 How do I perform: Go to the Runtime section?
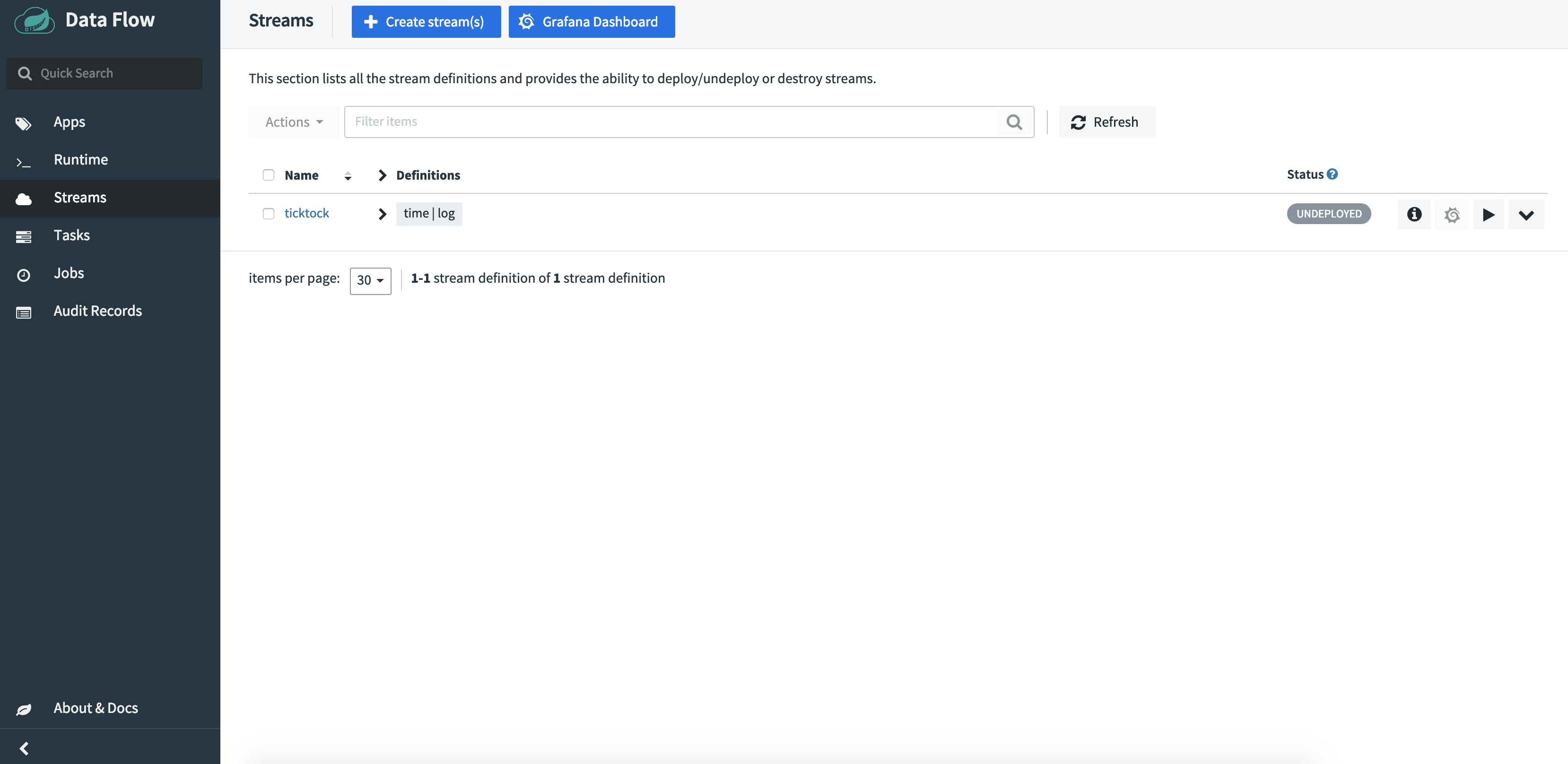[110, 160]
